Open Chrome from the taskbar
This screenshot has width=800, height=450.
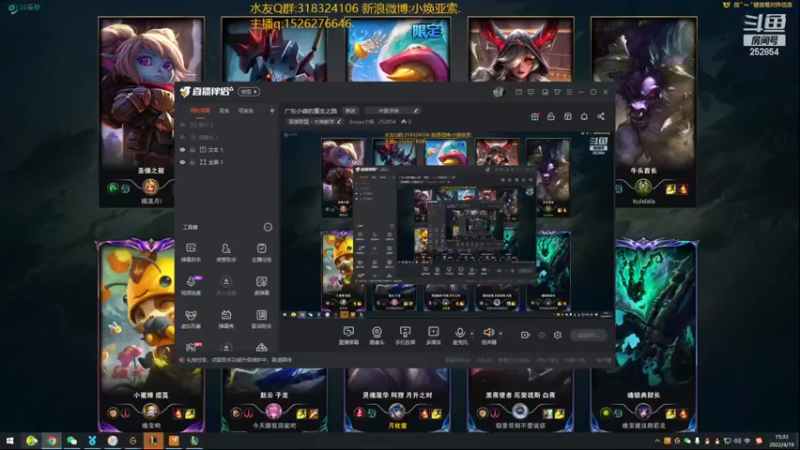click(x=52, y=441)
